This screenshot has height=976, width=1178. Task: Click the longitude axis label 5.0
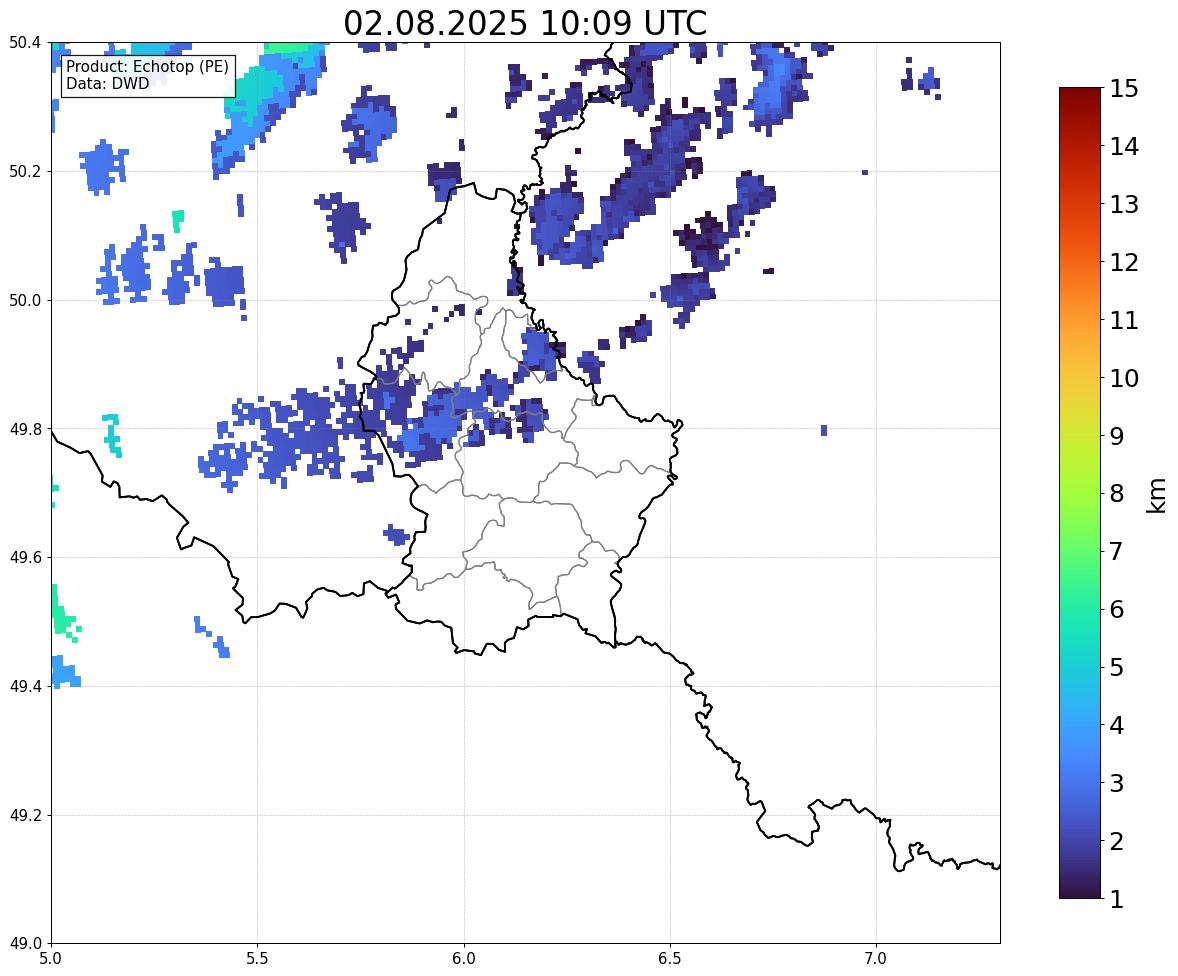pyautogui.click(x=51, y=959)
